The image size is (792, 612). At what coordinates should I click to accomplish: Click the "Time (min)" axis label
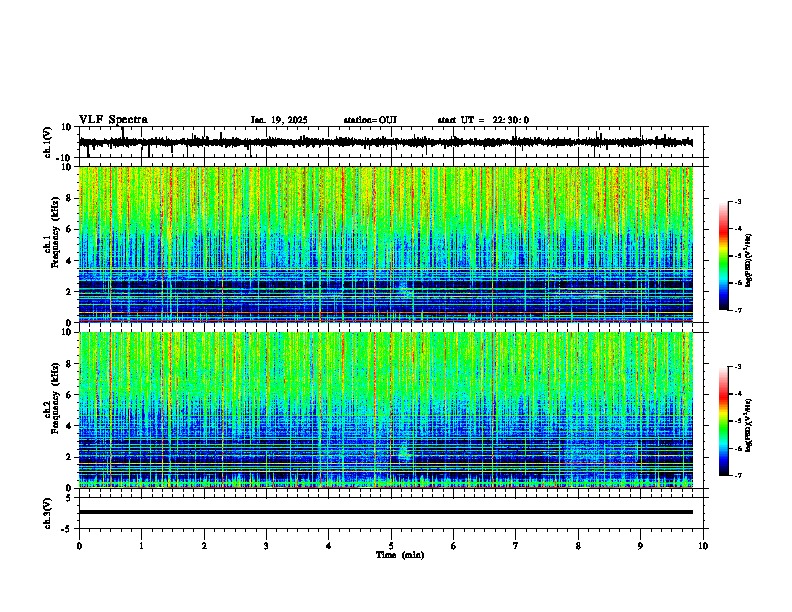click(x=400, y=555)
